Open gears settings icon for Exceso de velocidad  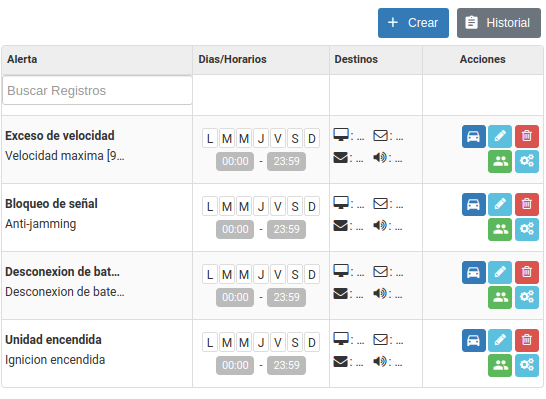(x=527, y=161)
